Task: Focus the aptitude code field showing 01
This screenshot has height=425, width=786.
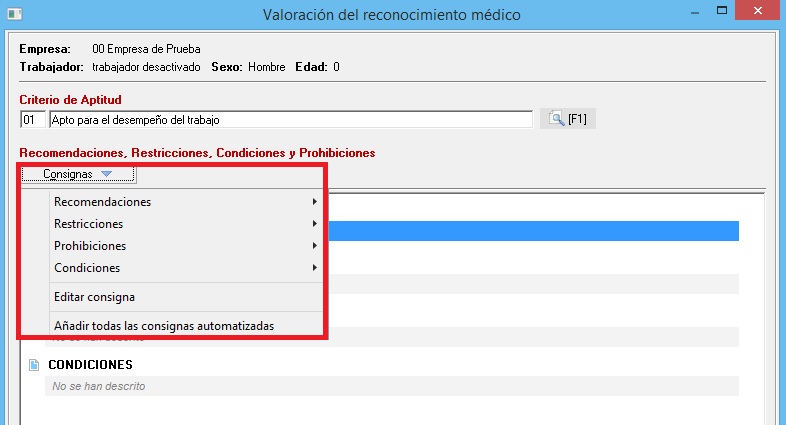Action: pos(33,120)
